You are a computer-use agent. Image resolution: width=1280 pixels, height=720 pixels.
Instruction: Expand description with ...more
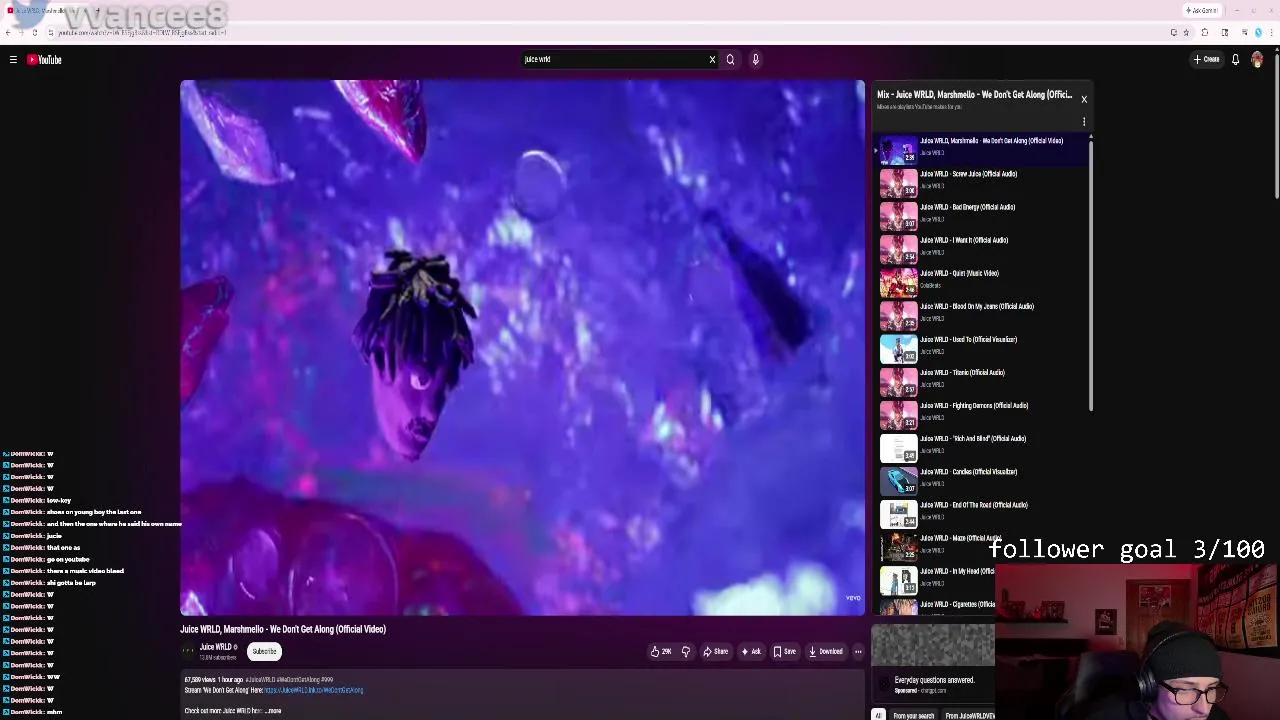click(x=273, y=711)
